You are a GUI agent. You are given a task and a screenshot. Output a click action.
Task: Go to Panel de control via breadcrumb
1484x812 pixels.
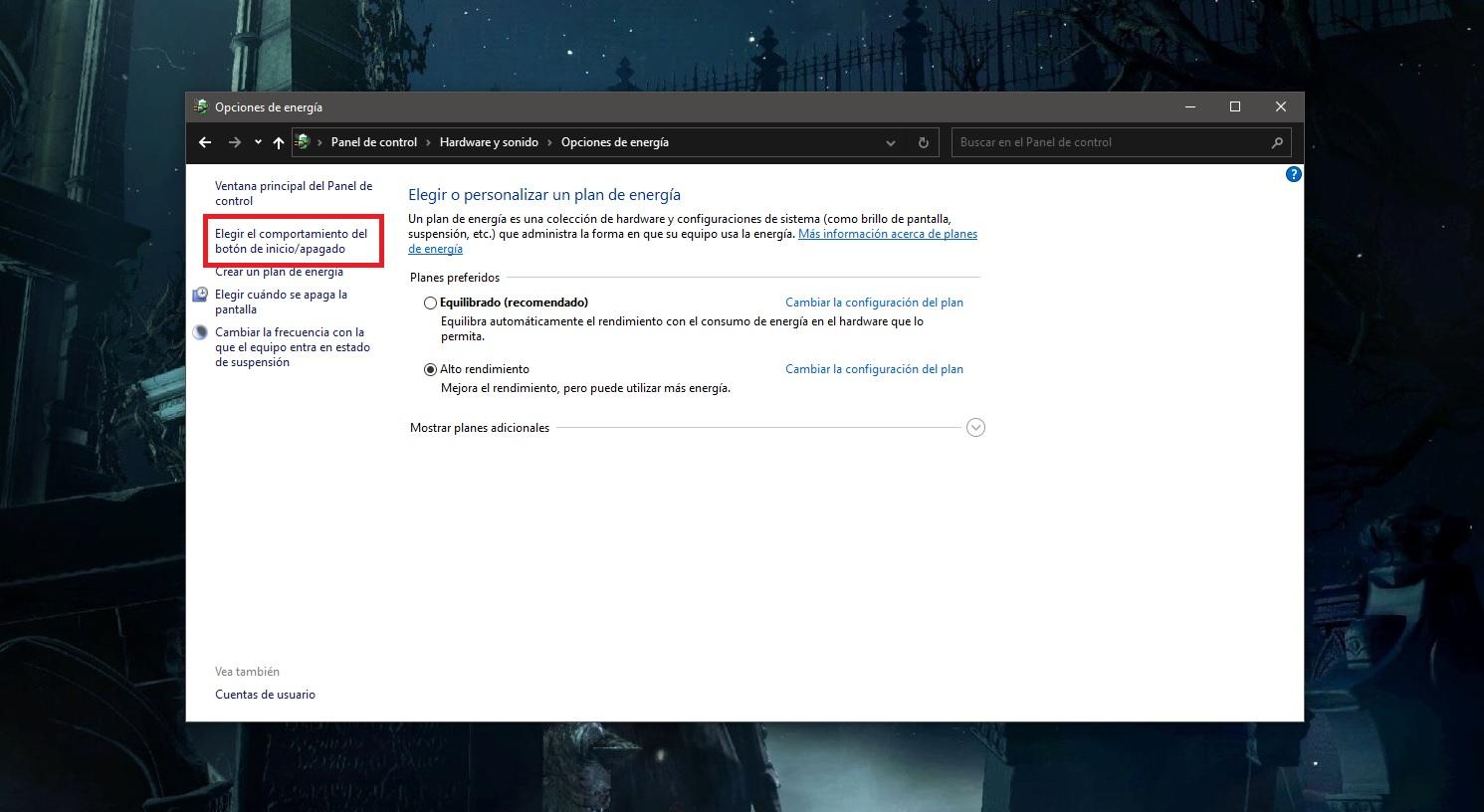pos(373,142)
